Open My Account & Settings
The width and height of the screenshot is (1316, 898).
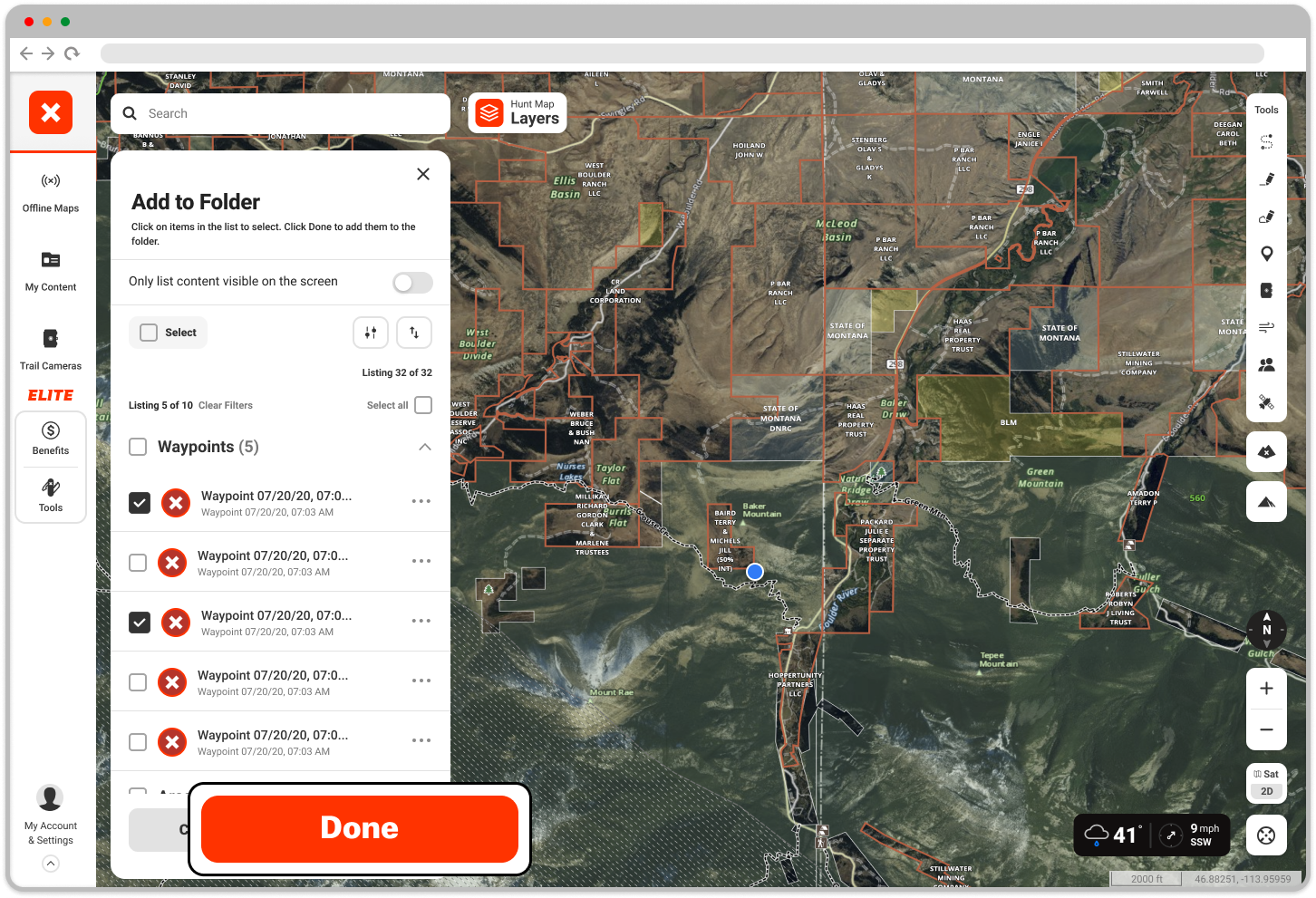(51, 816)
